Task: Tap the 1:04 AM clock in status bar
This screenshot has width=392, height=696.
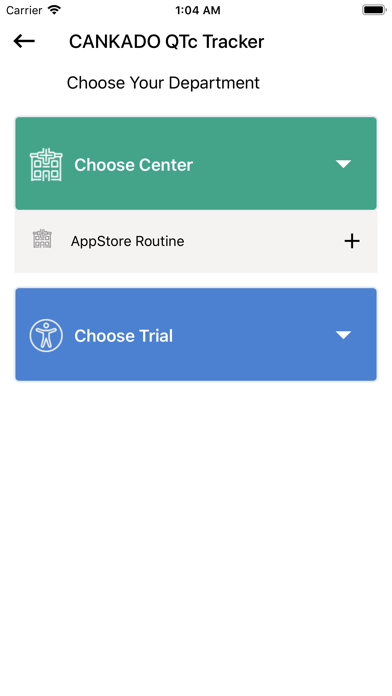Action: pyautogui.click(x=198, y=10)
